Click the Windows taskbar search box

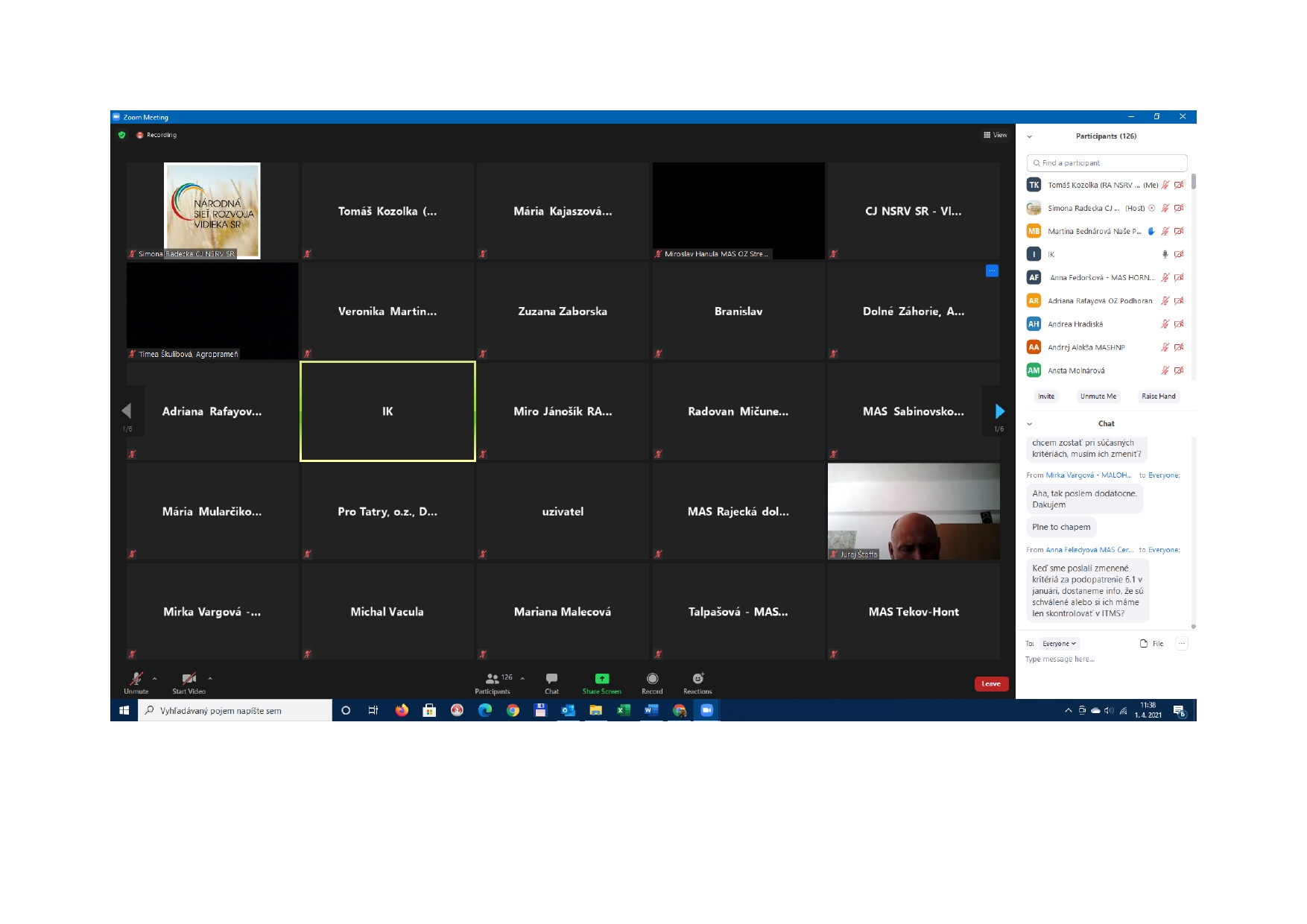coord(235,710)
